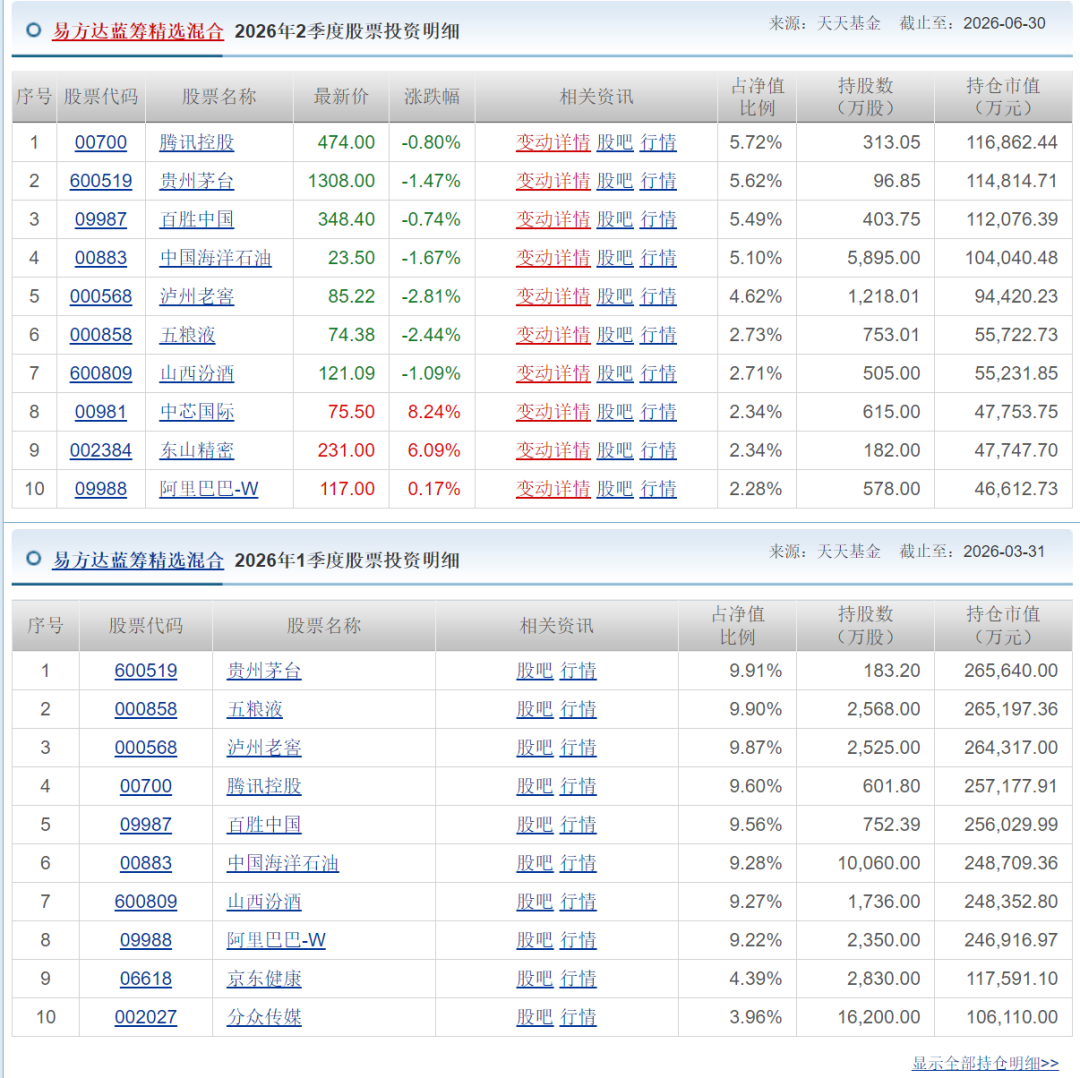
Task: Open 分众传媒 stock name link
Action: coord(264,1018)
